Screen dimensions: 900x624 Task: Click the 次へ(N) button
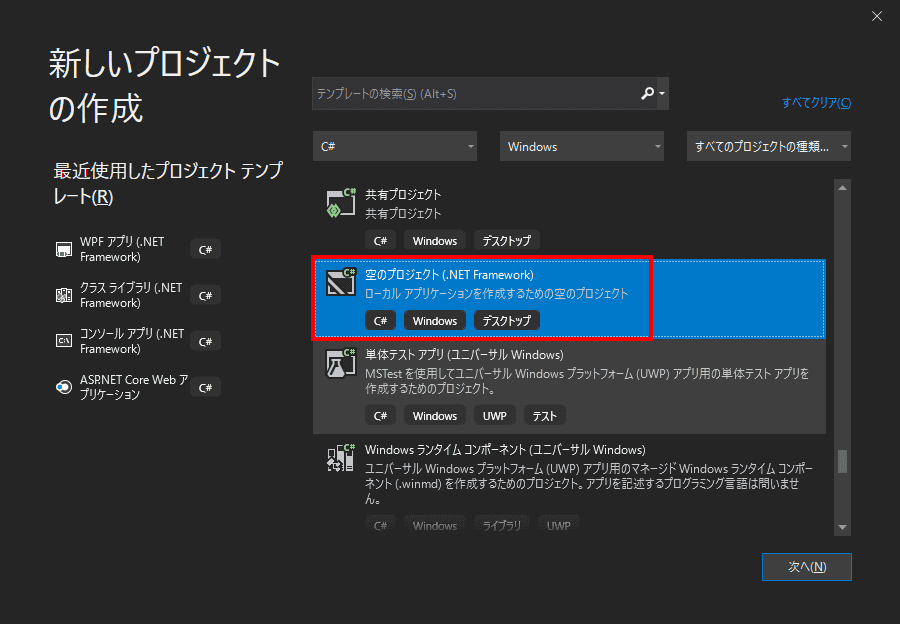pos(806,567)
